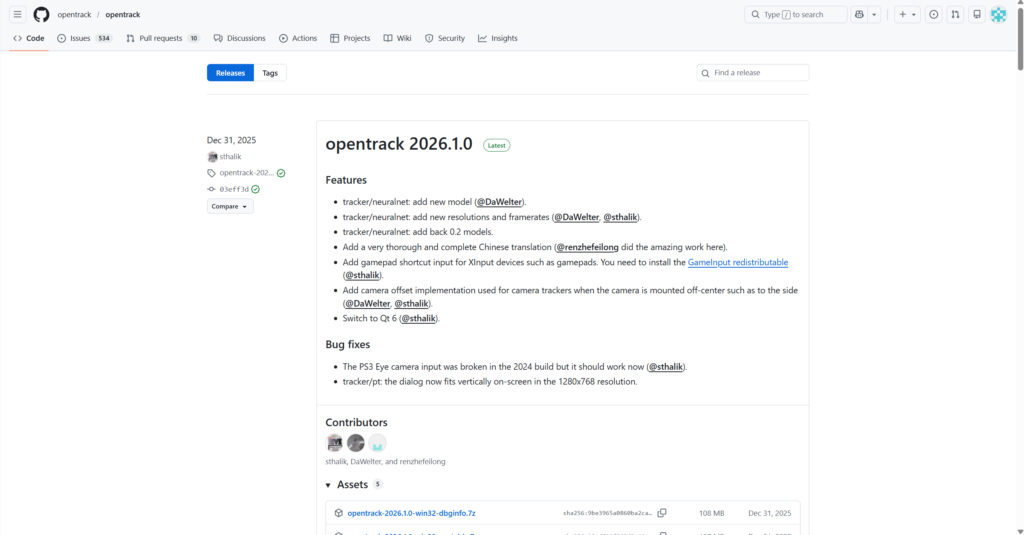Click @sthalik in the PS3 Eye bug fix line
Image resolution: width=1024 pixels, height=535 pixels.
[x=665, y=366]
